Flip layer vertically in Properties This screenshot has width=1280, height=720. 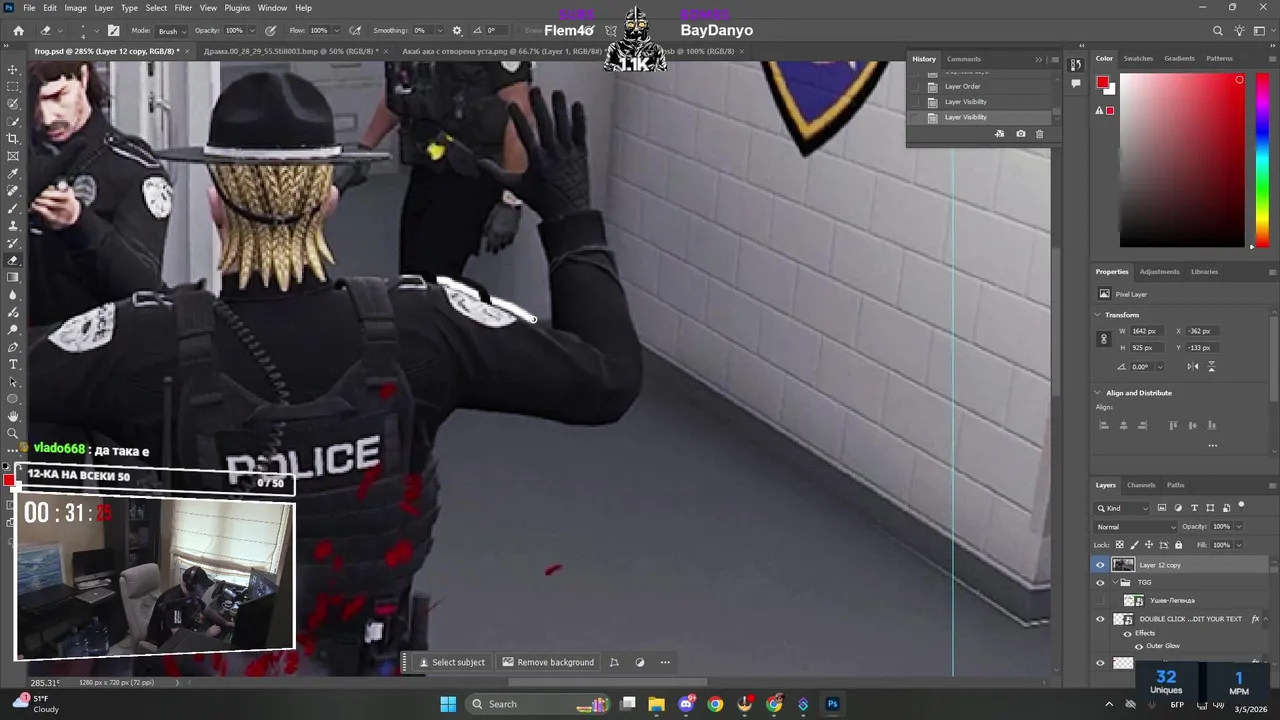[x=1211, y=367]
